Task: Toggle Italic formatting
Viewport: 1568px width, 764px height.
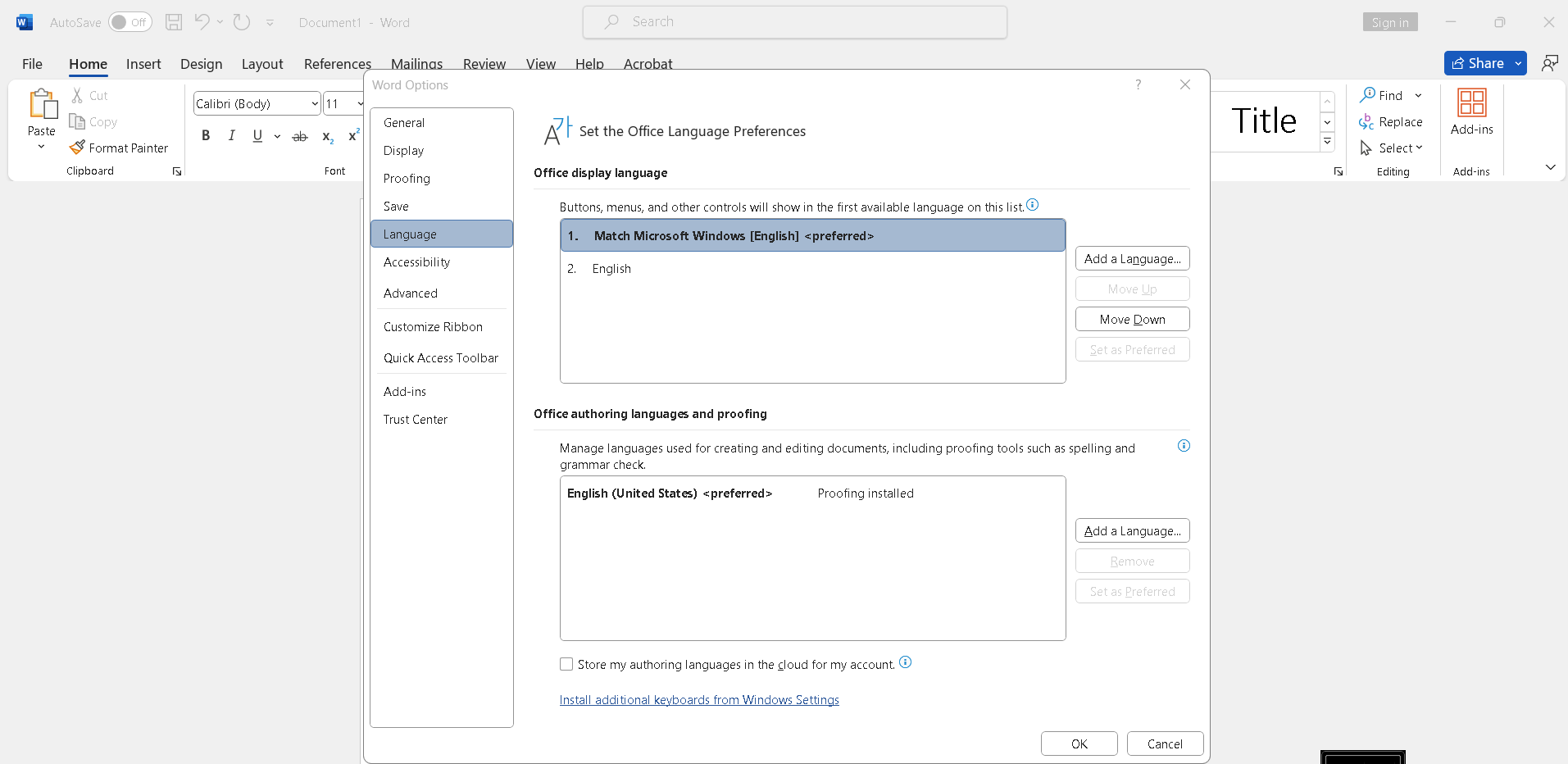Action: coord(232,135)
